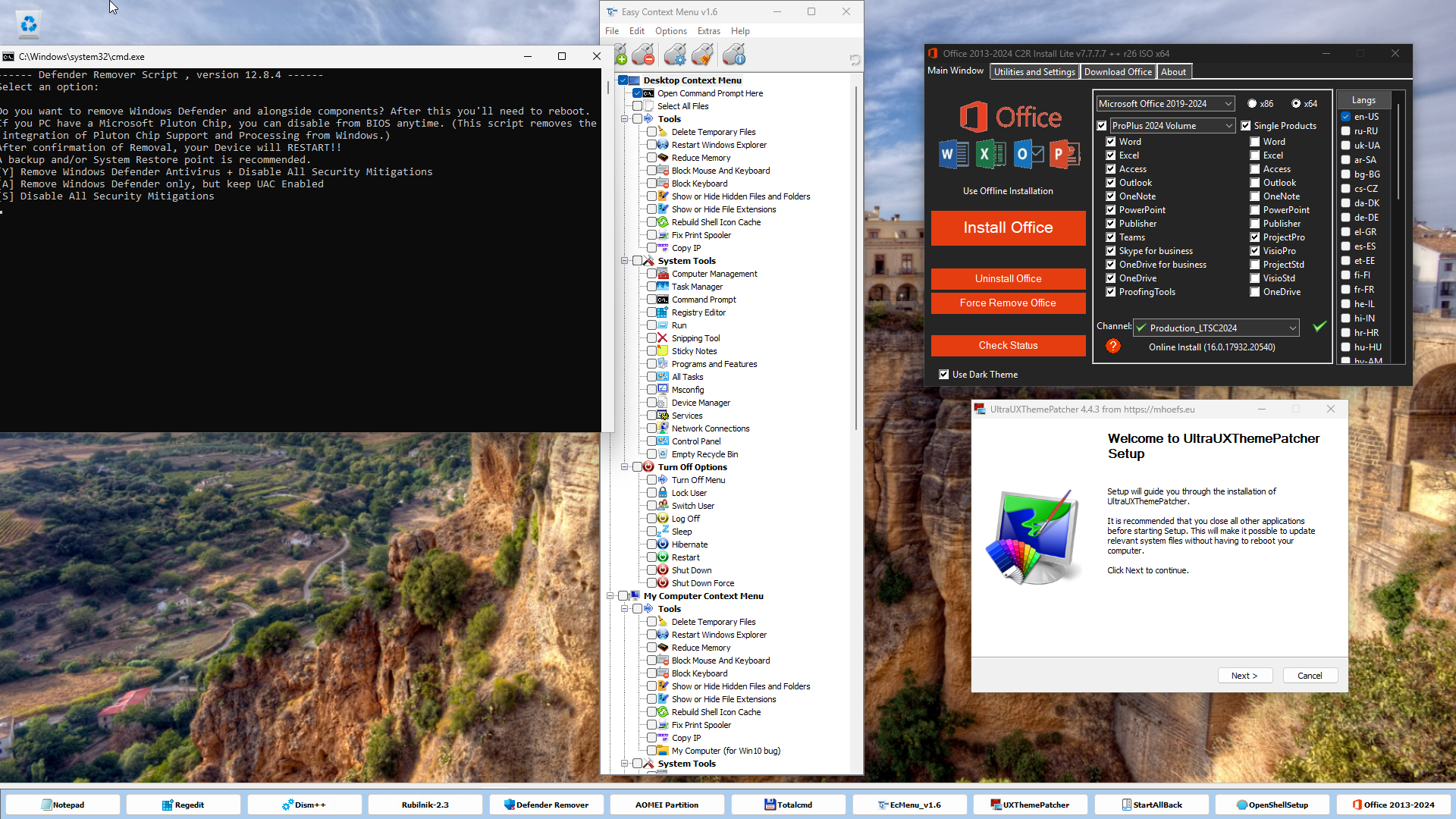Viewport: 1456px width, 819px height.
Task: Open the About info mouse icon in Easy Context Menu
Action: click(734, 55)
